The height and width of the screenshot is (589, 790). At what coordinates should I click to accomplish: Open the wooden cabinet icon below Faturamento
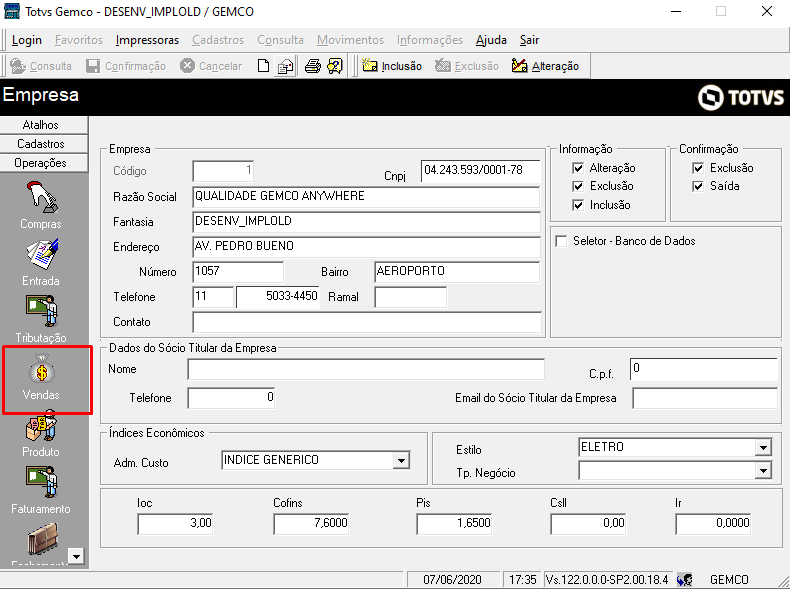tap(43, 539)
